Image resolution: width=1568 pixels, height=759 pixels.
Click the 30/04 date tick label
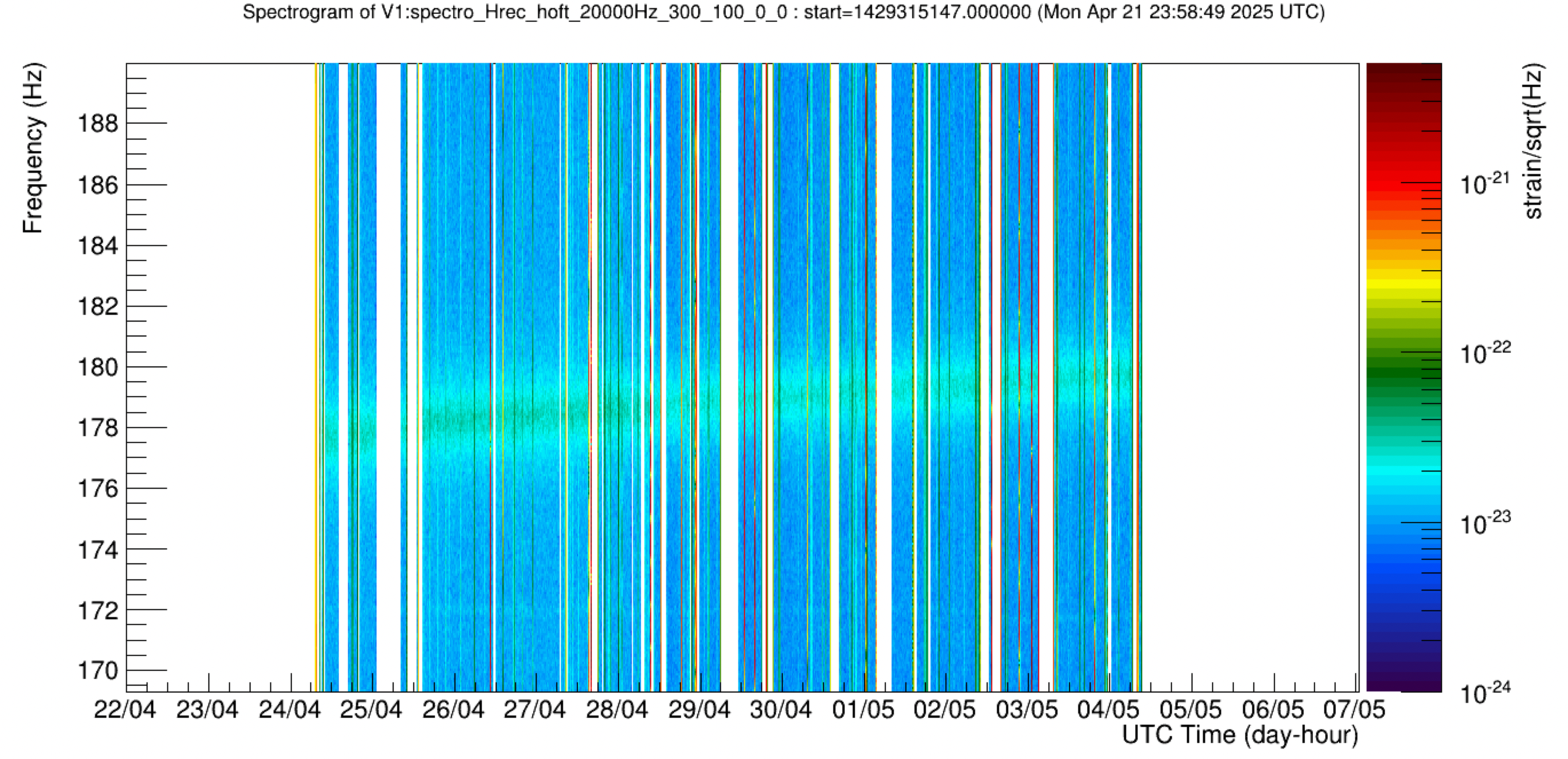pos(781,710)
